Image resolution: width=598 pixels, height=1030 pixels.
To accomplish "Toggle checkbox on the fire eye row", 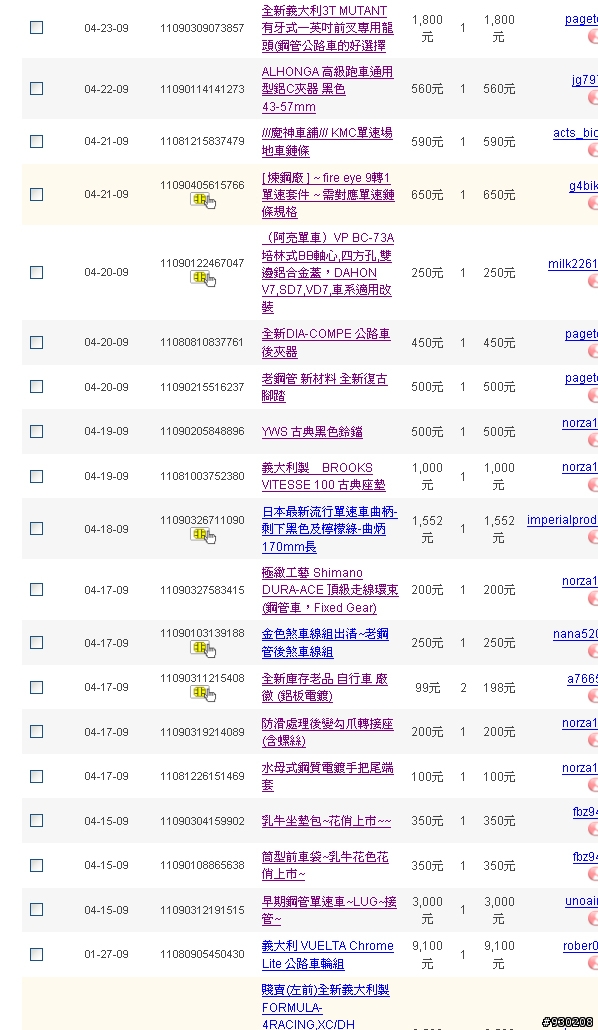I will coord(37,194).
